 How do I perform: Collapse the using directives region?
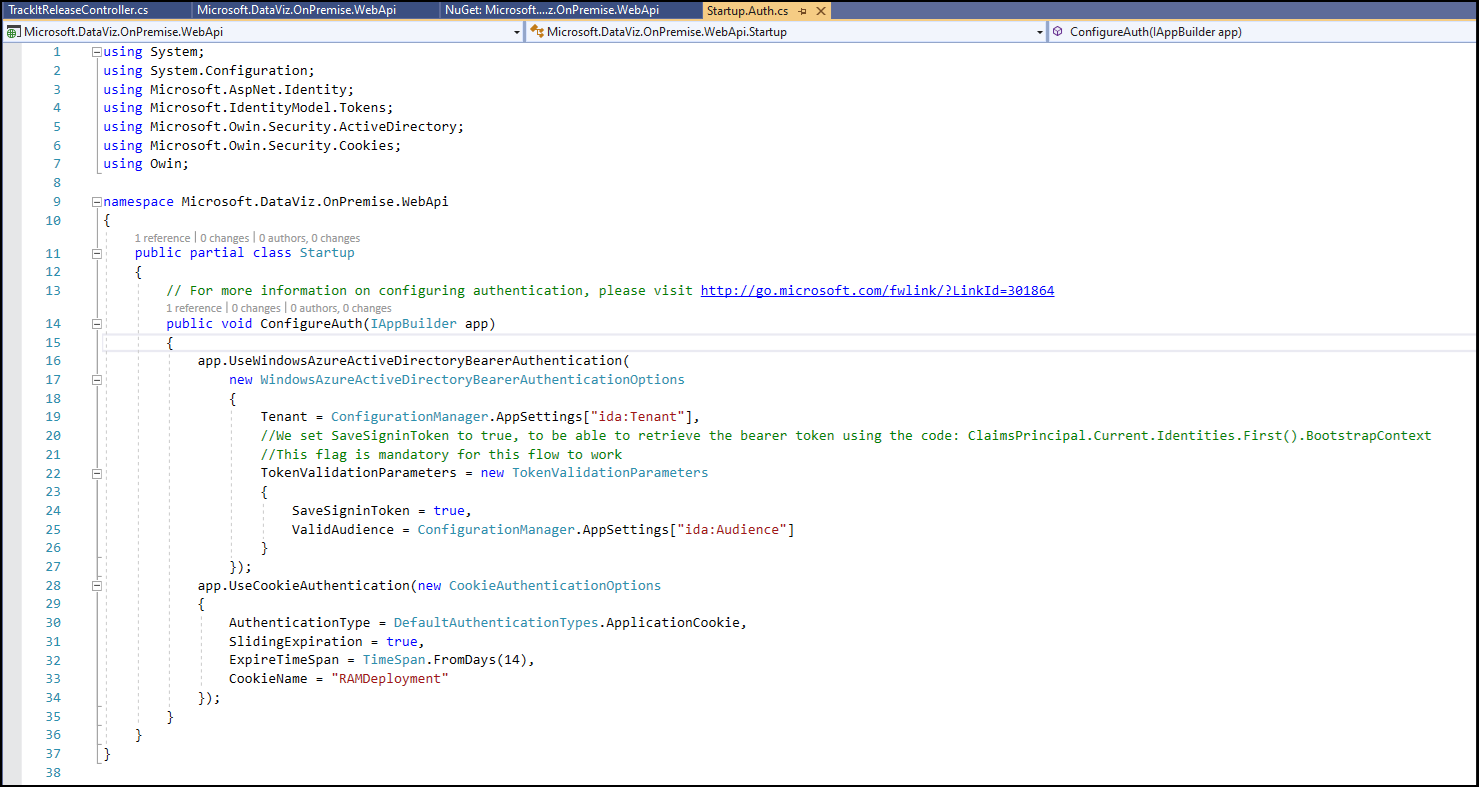tap(96, 51)
